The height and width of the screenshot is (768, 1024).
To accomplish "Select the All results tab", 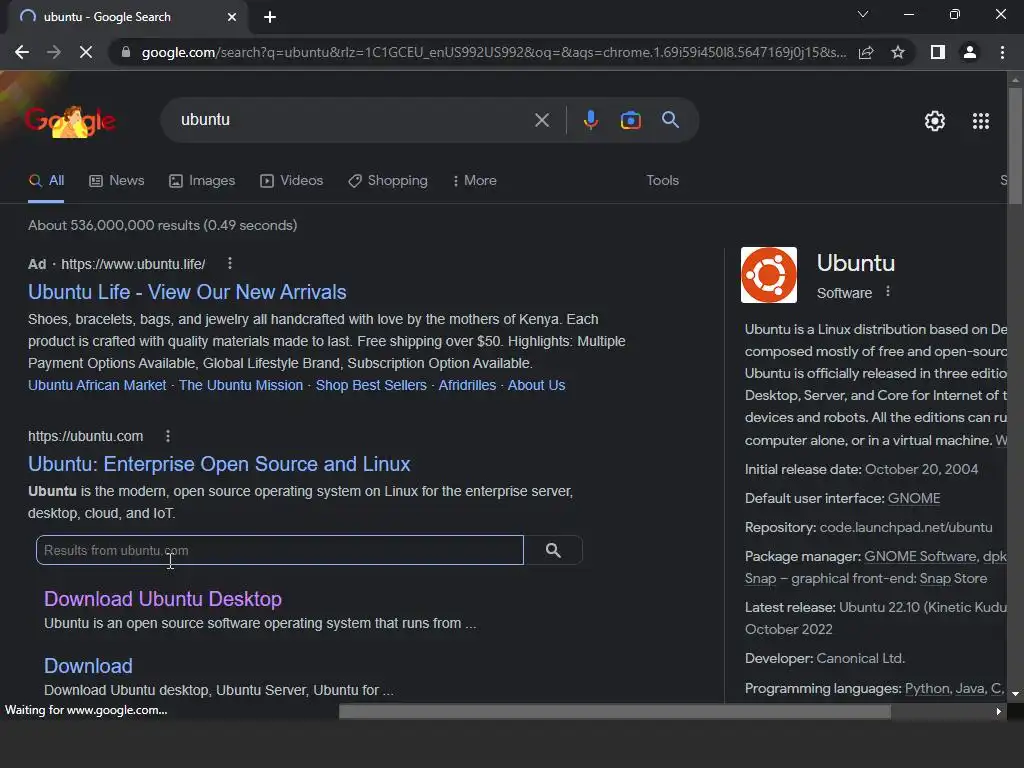I will (46, 180).
